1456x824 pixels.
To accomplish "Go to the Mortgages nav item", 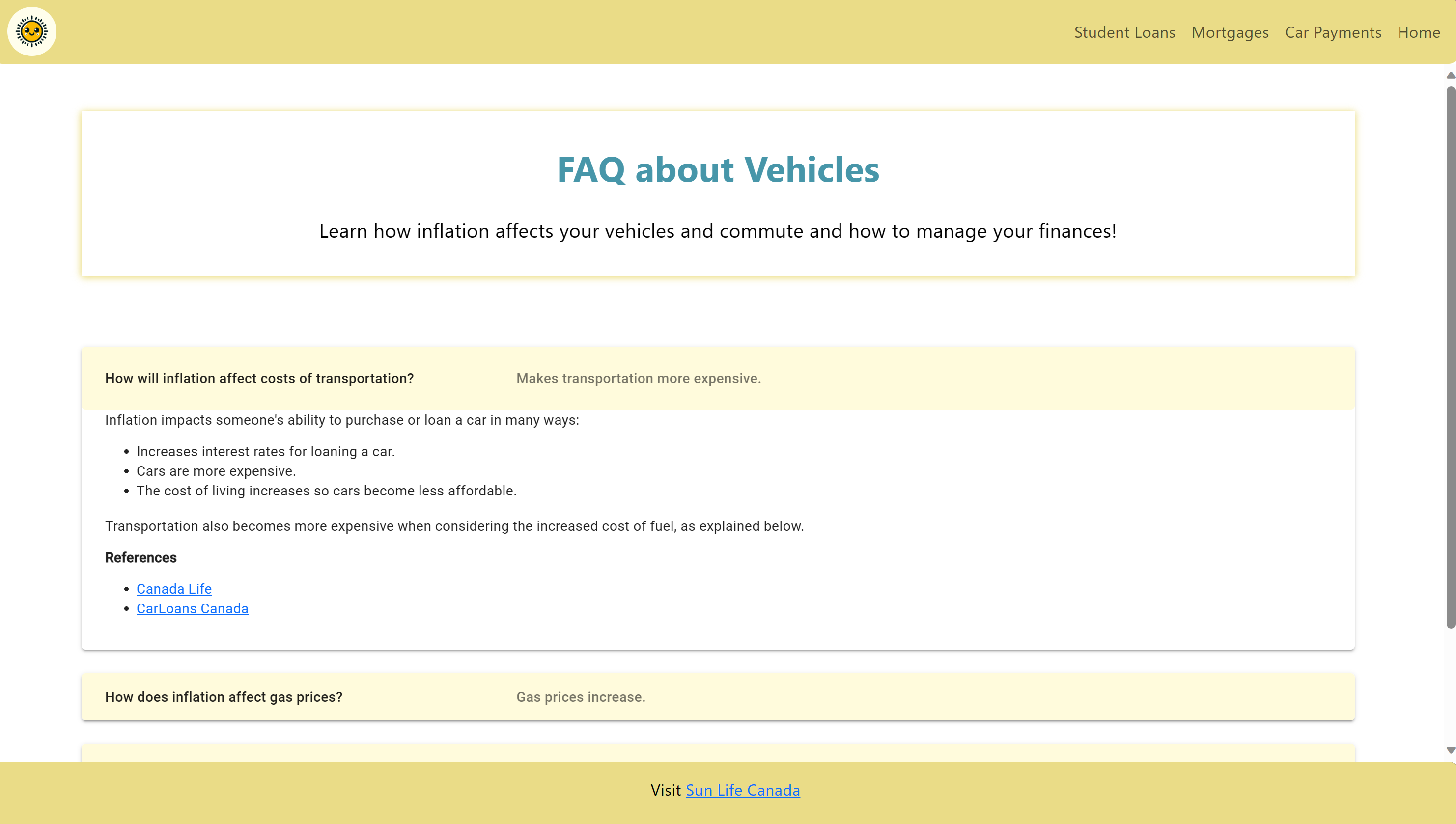I will coord(1230,33).
